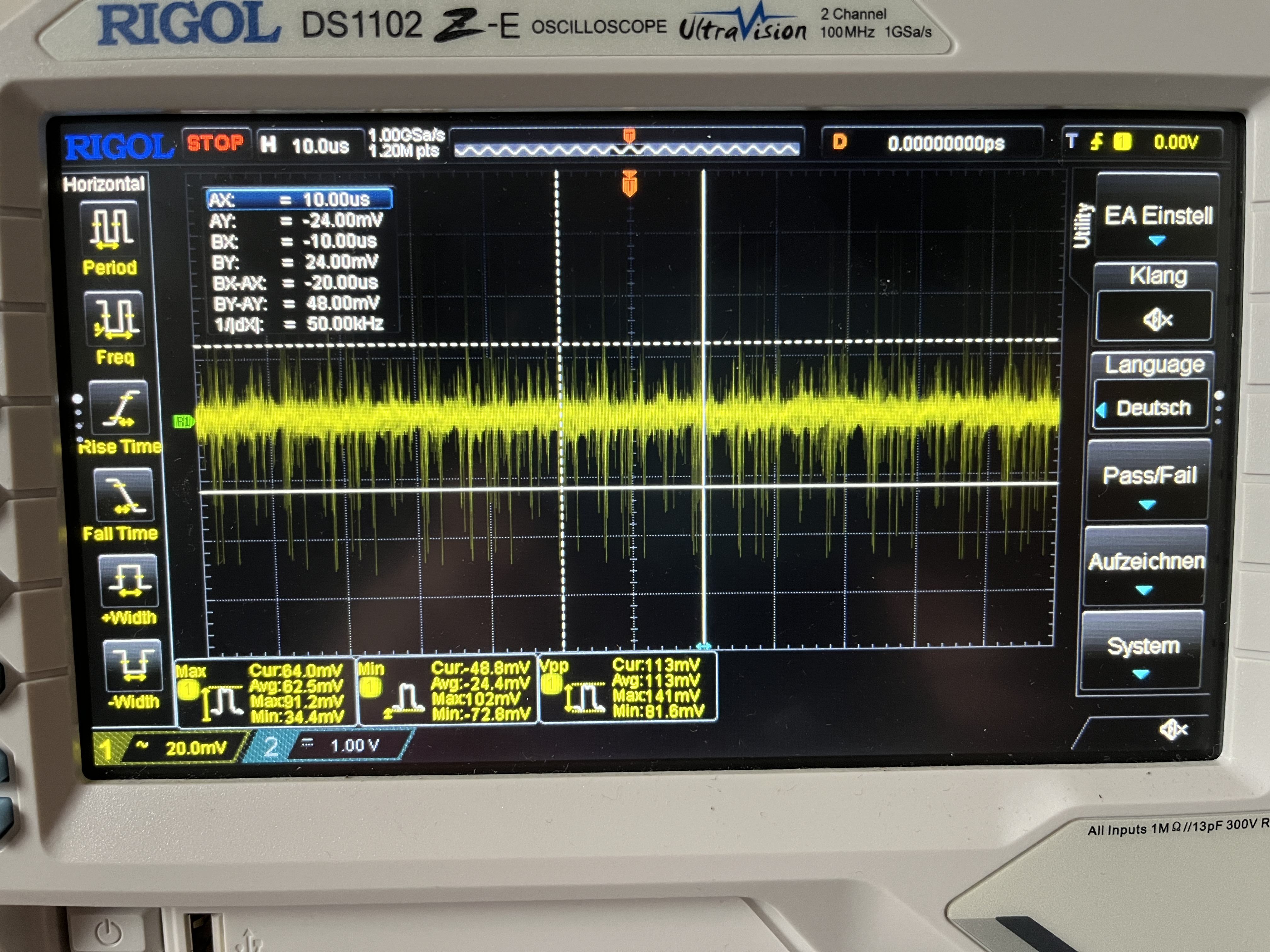Select the -Width measurement icon

tap(133, 666)
